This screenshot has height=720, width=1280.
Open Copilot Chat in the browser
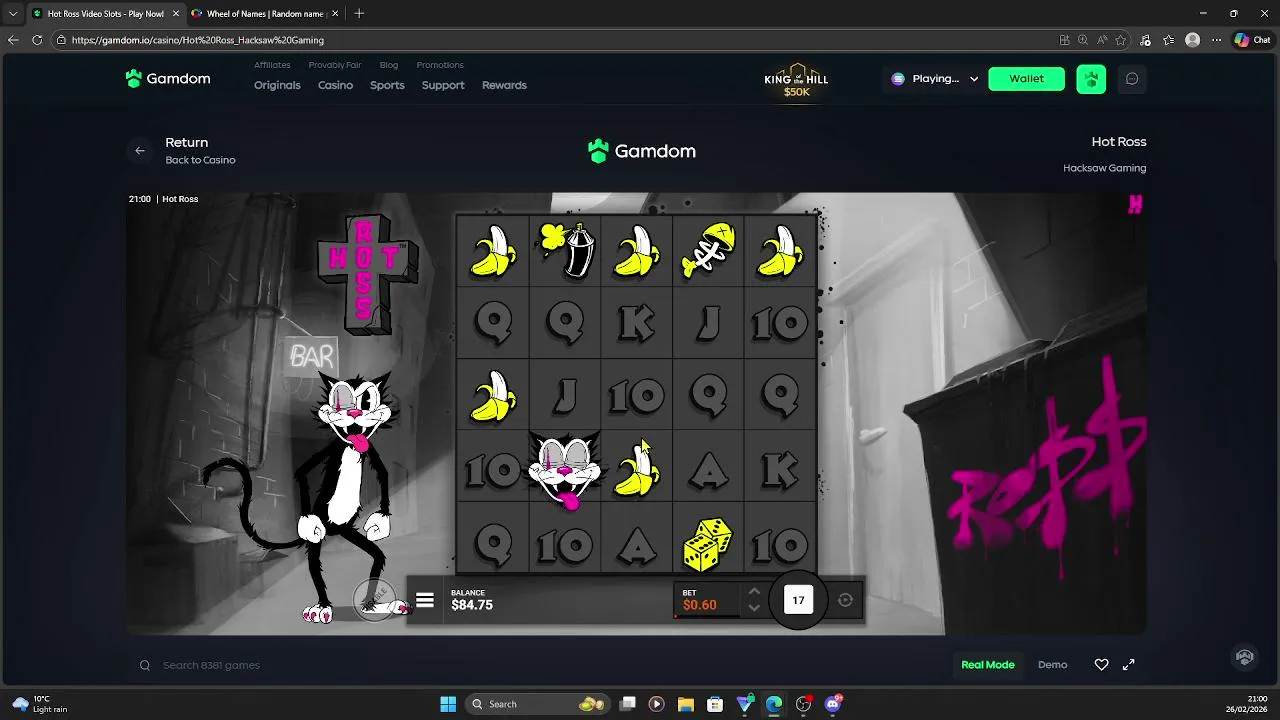1252,40
